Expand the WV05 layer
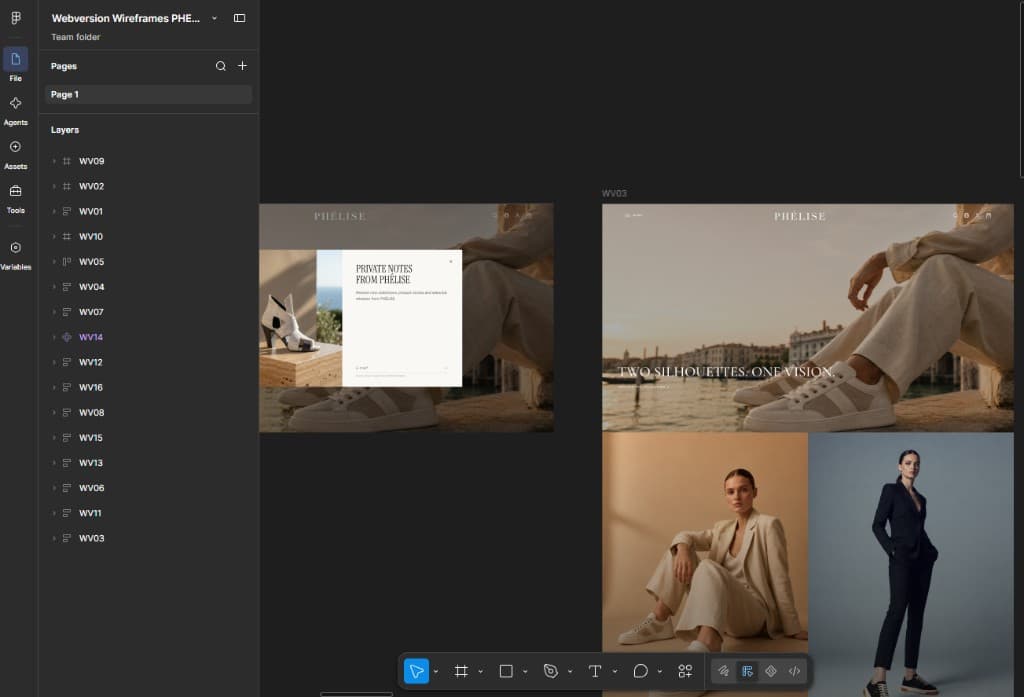This screenshot has width=1024, height=697. pos(54,262)
